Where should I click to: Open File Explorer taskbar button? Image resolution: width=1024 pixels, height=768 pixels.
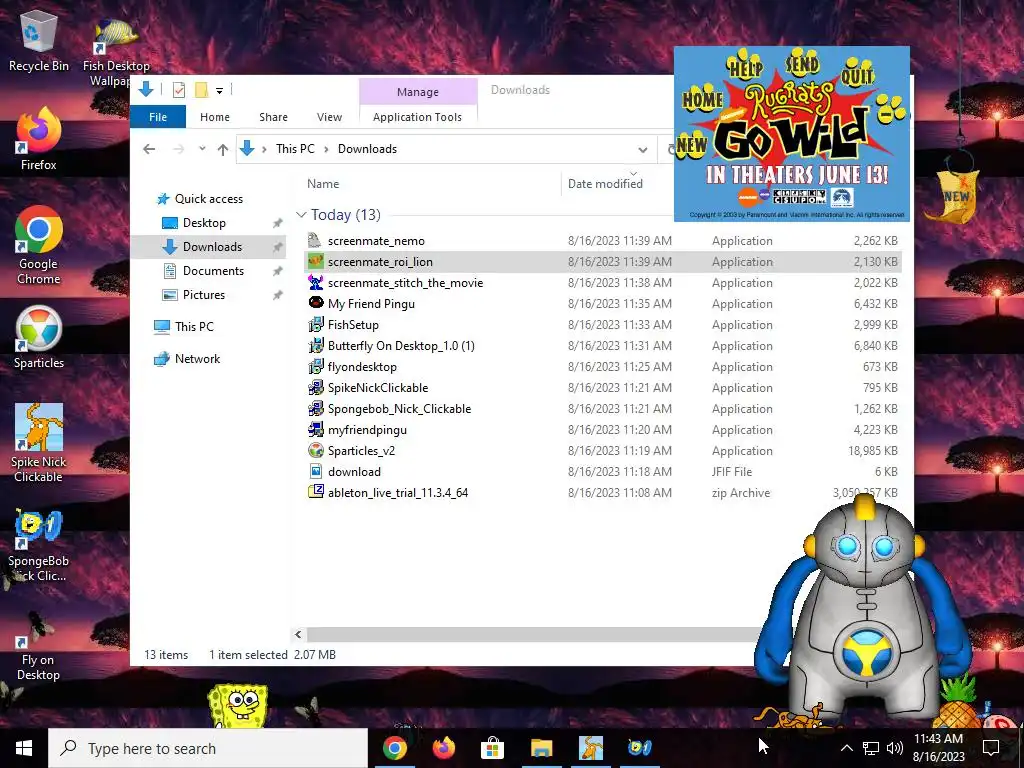(541, 748)
